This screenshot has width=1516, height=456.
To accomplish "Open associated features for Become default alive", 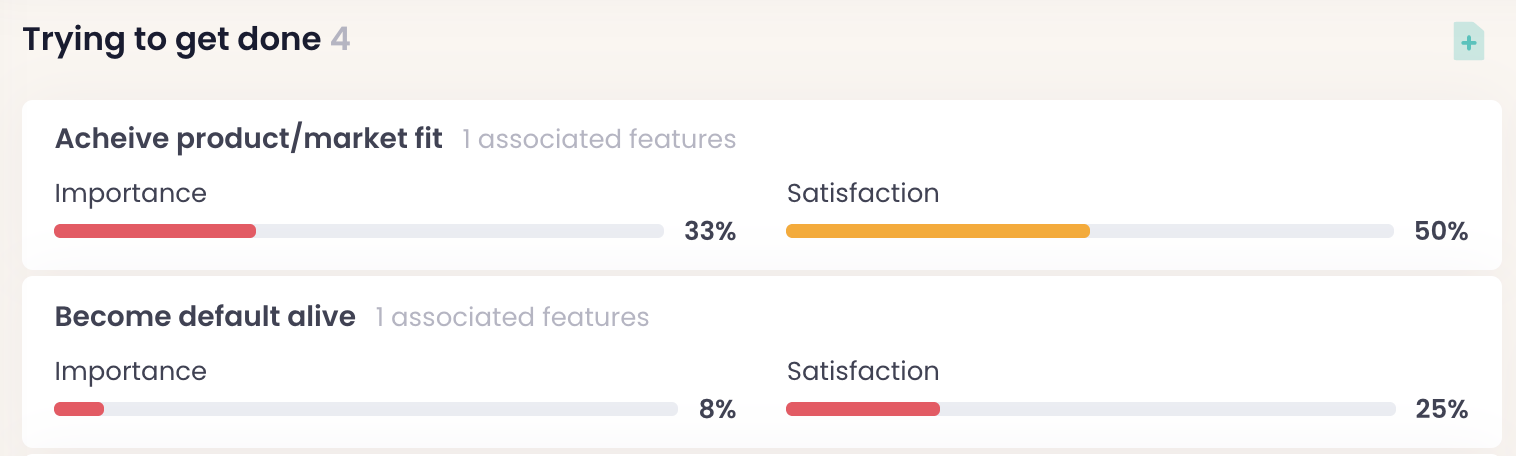I will [512, 318].
